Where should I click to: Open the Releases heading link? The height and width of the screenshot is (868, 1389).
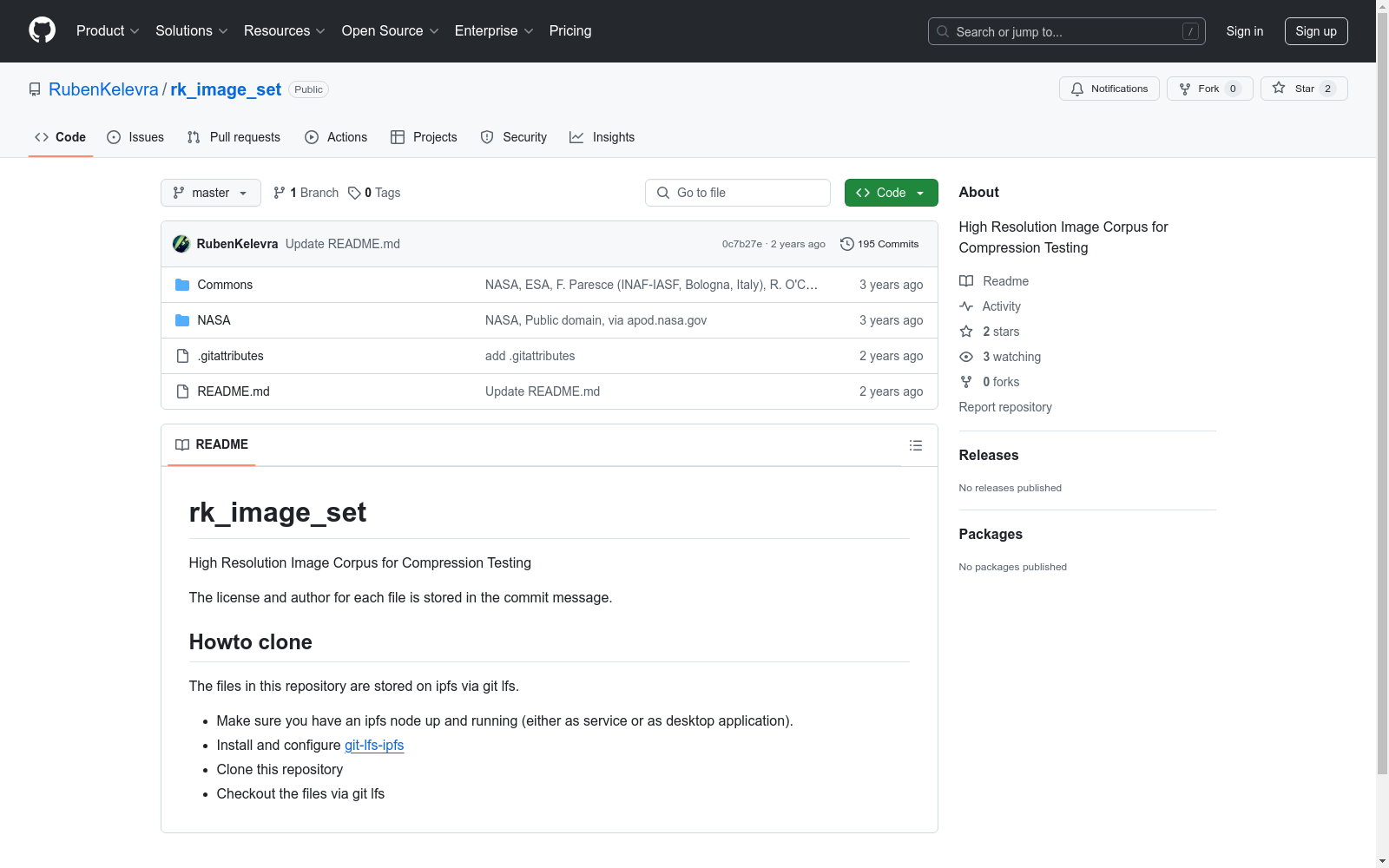click(989, 455)
